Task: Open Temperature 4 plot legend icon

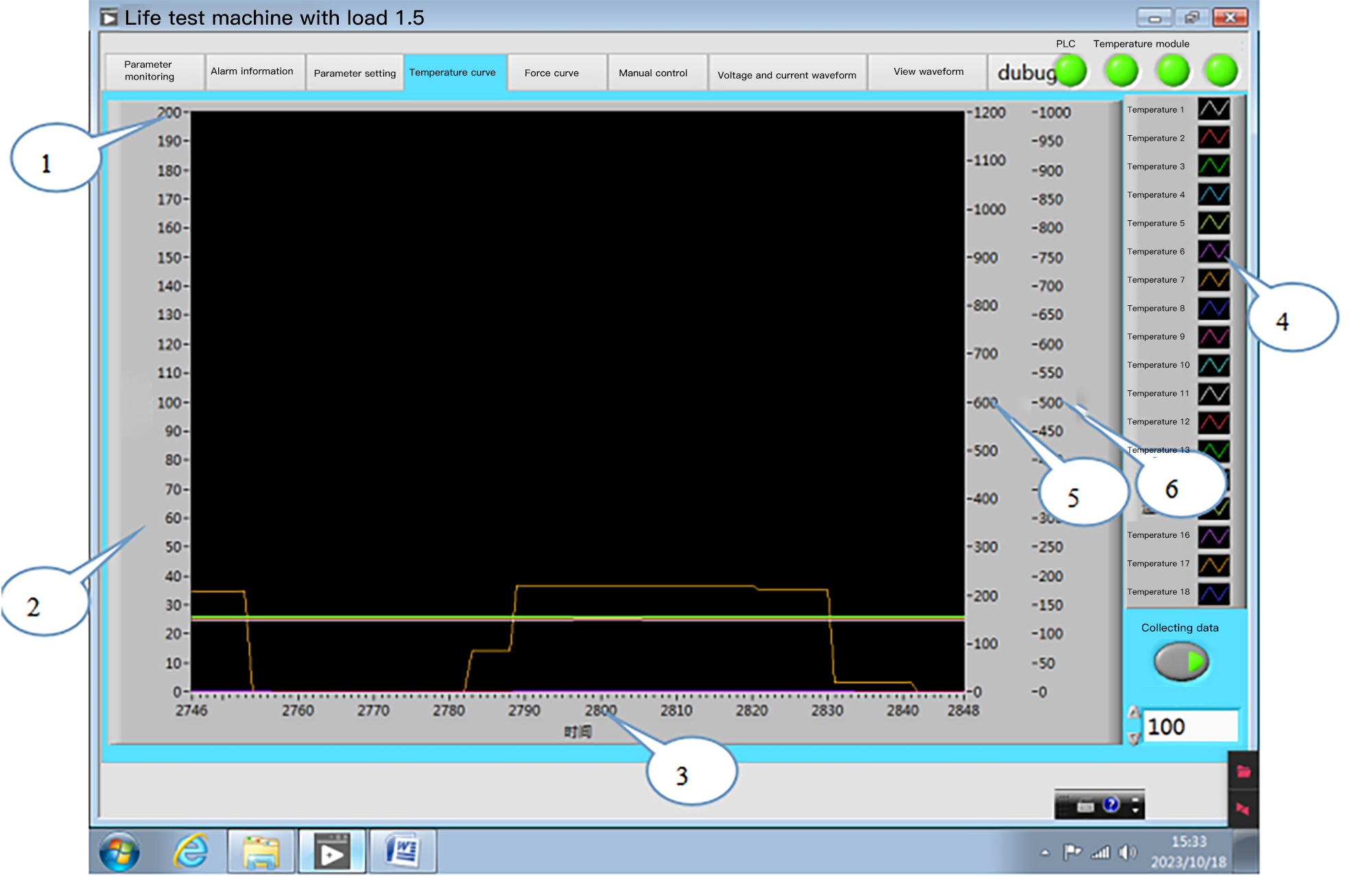Action: coord(1214,194)
